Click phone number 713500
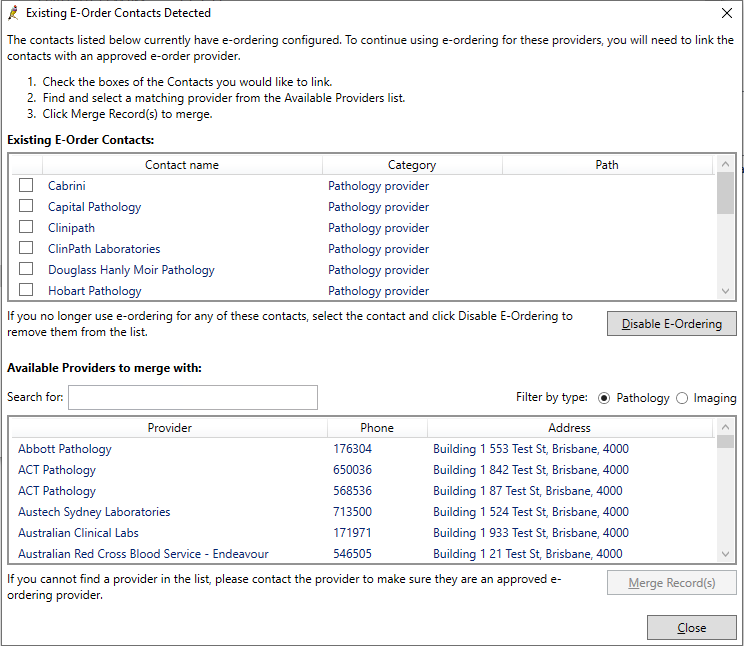The width and height of the screenshot is (744, 646). click(x=352, y=512)
